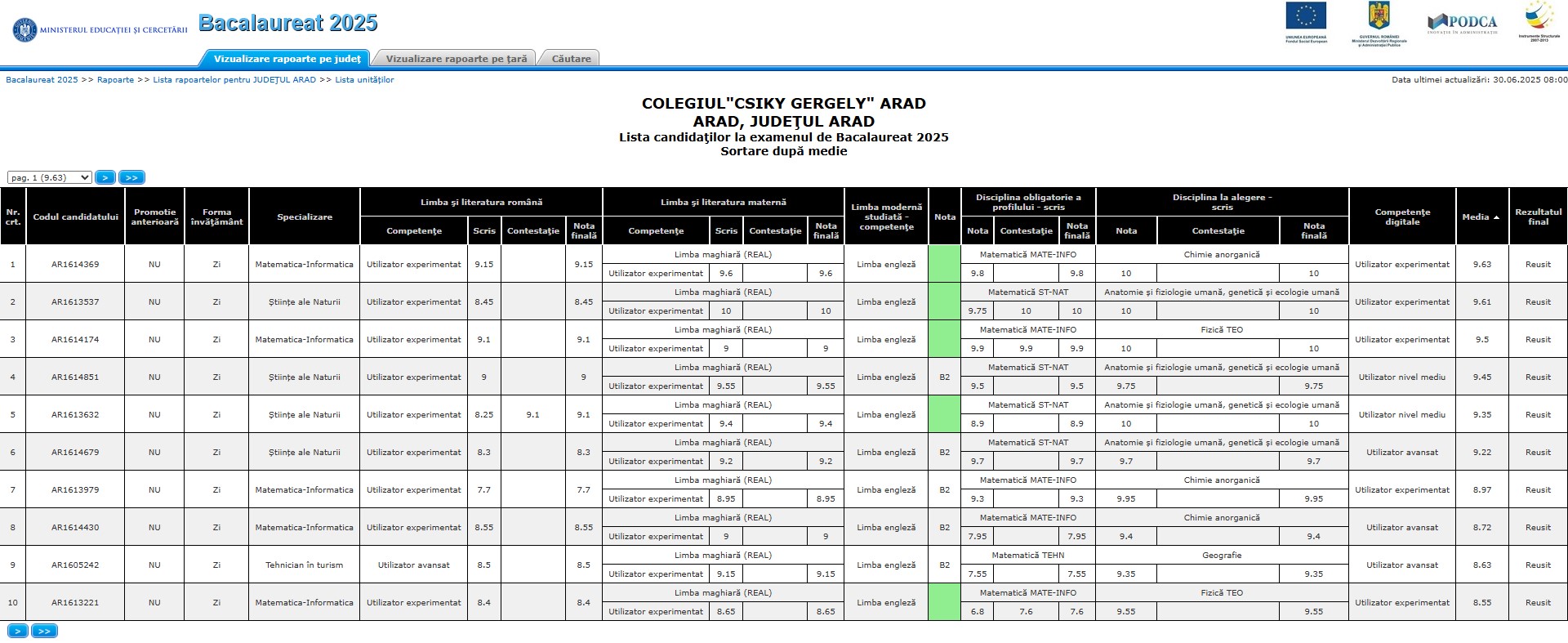
Task: Click Limba și literatura maternă header
Action: pyautogui.click(x=723, y=202)
